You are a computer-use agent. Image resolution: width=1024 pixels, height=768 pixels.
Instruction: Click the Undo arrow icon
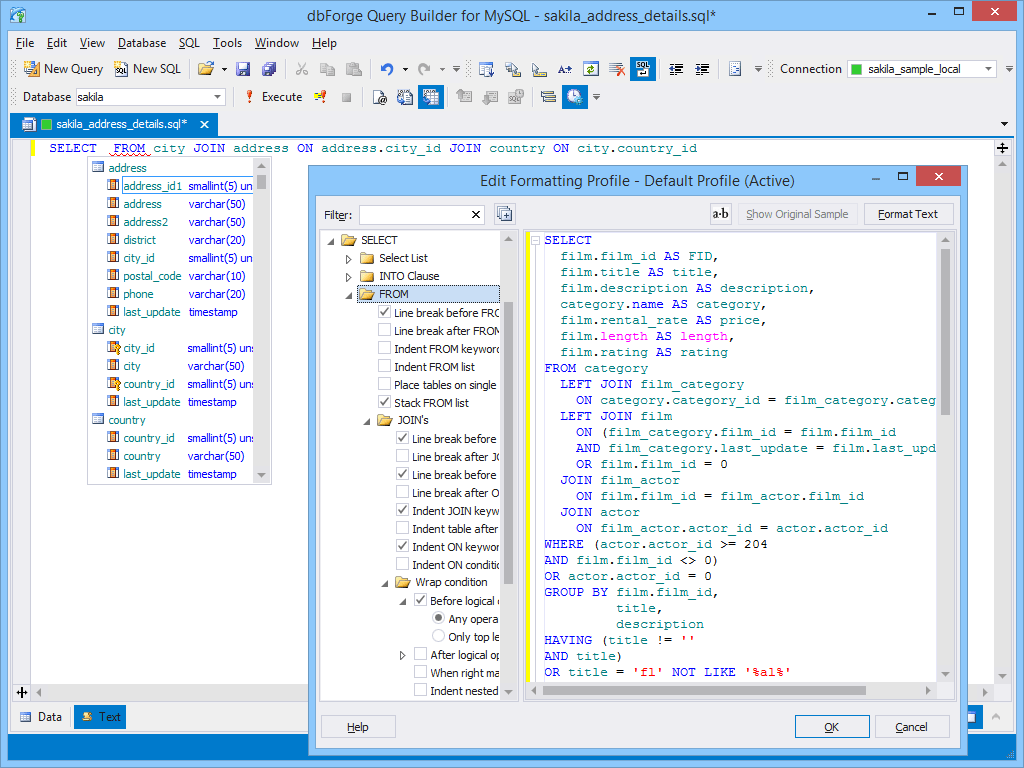point(387,69)
